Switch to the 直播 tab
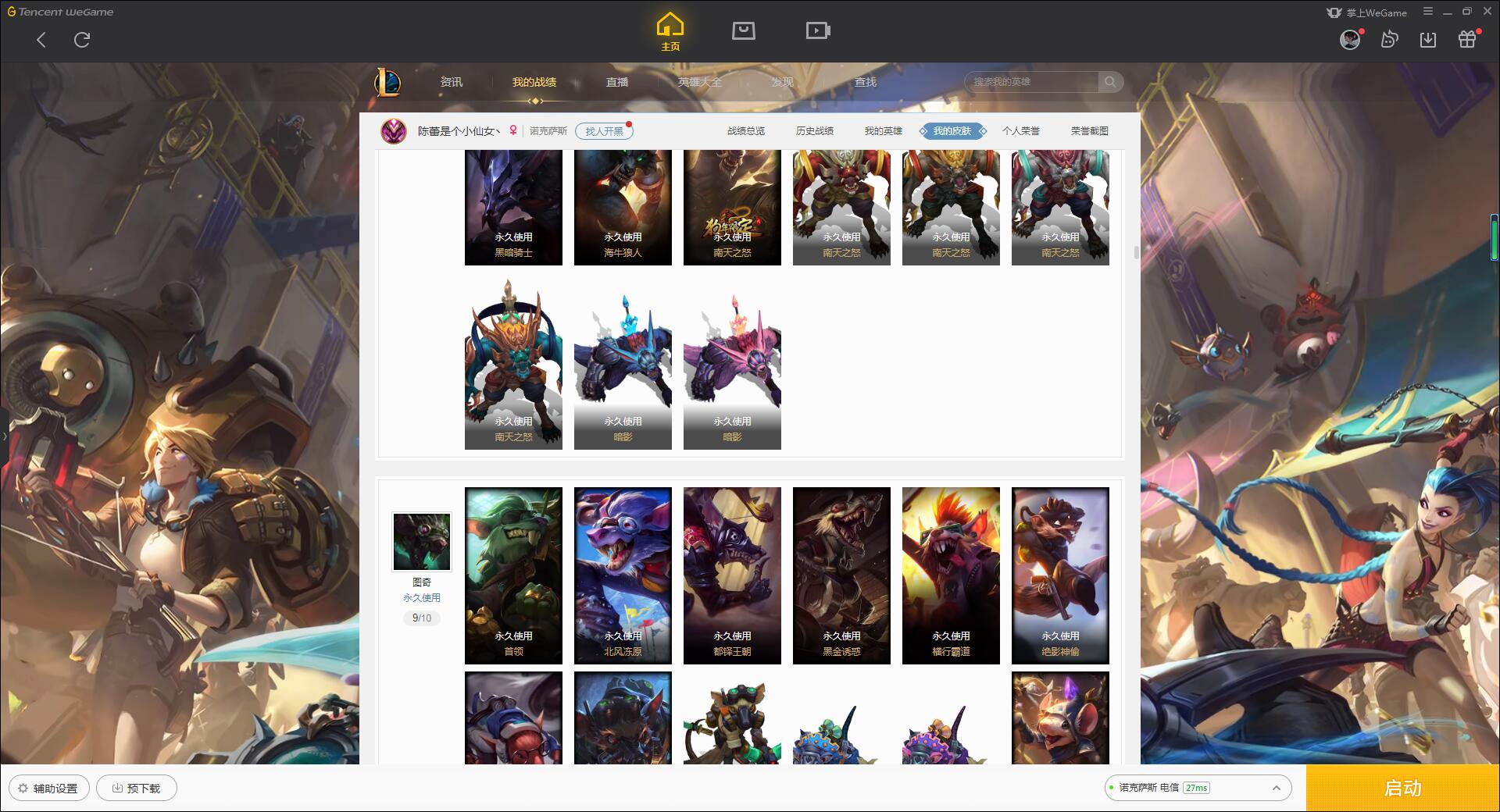1500x812 pixels. [x=617, y=82]
